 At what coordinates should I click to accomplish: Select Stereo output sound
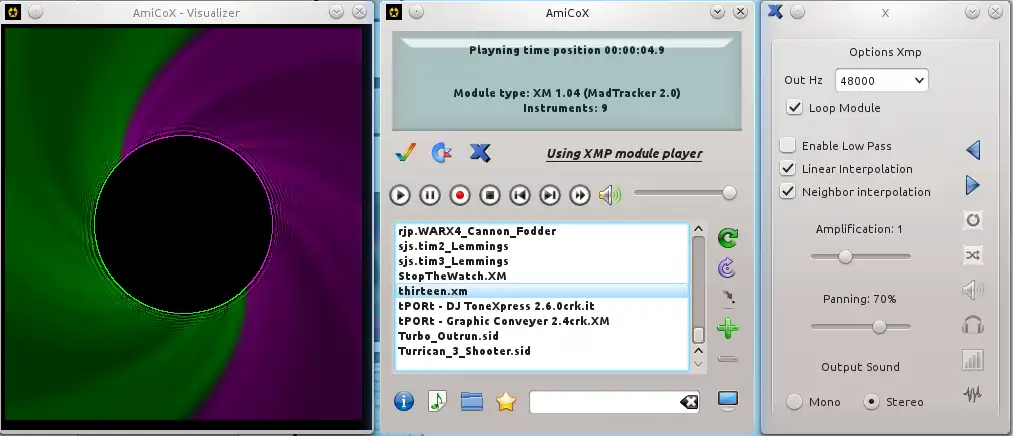[872, 402]
